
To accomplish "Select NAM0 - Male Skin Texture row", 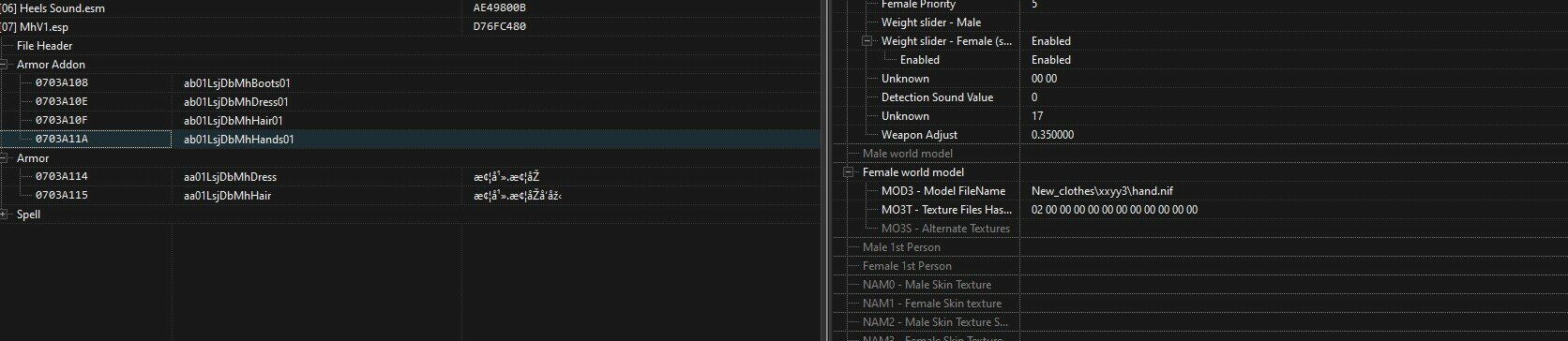I will coord(927,285).
